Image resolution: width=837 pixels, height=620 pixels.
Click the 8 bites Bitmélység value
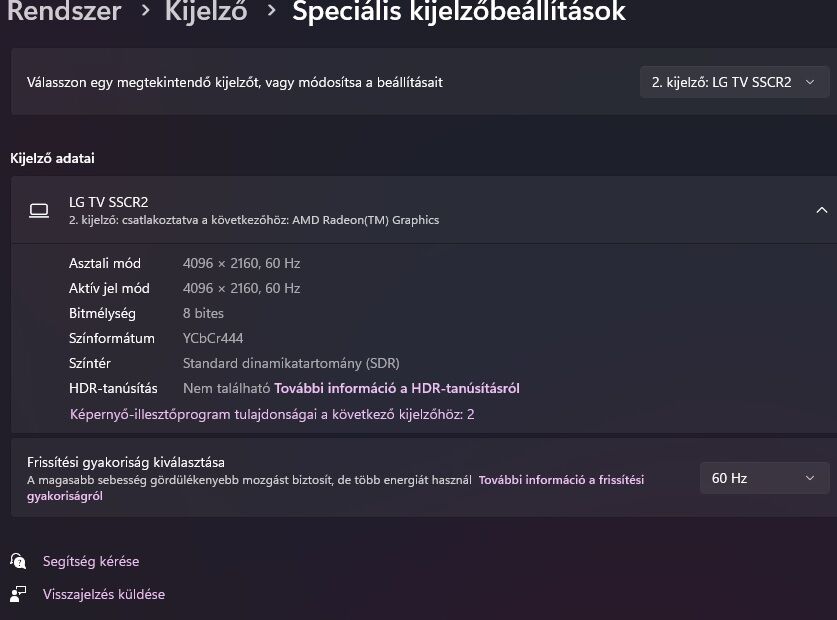point(203,313)
